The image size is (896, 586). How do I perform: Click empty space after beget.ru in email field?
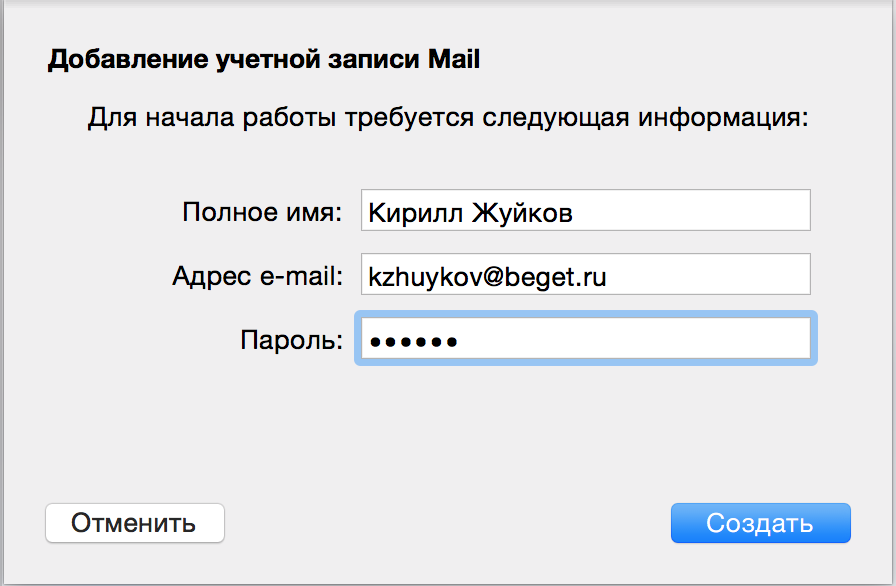tap(709, 274)
